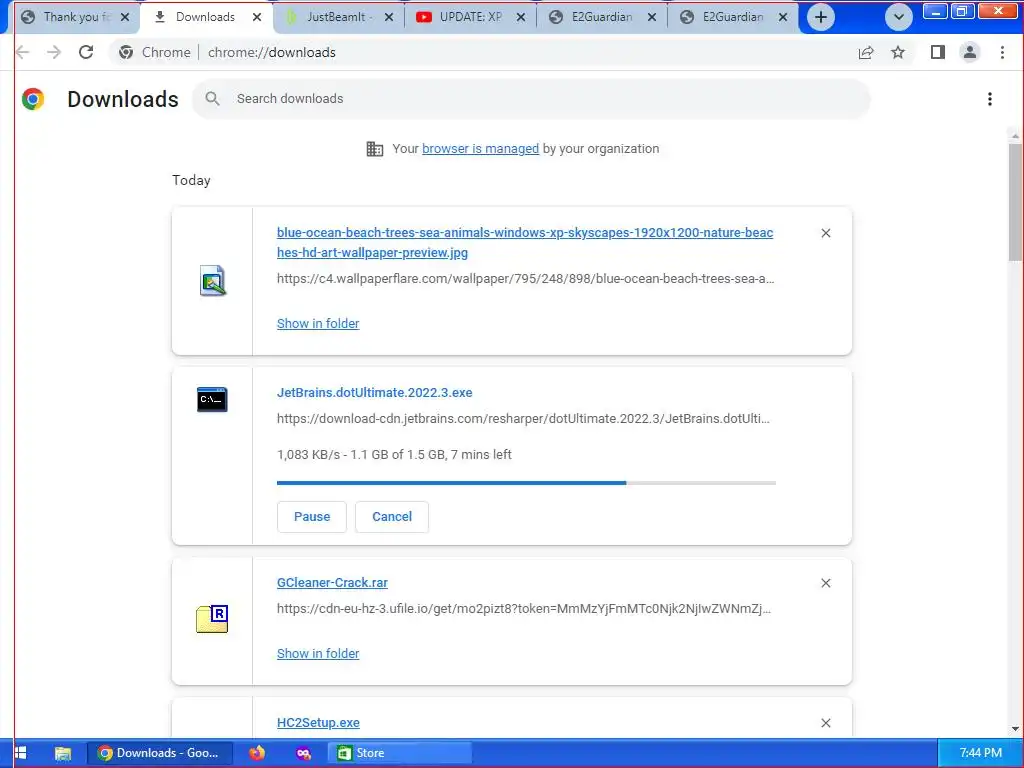
Task: Focus the Search downloads field
Action: [531, 99]
